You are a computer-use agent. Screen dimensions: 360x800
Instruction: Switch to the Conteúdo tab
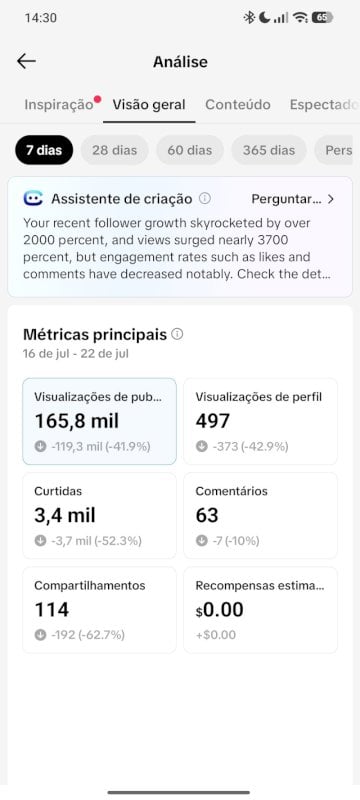tap(238, 105)
